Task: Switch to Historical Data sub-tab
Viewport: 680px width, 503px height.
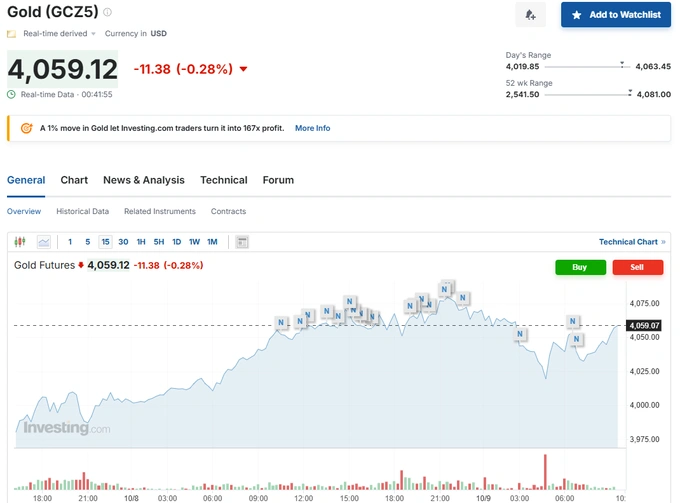Action: [x=82, y=211]
